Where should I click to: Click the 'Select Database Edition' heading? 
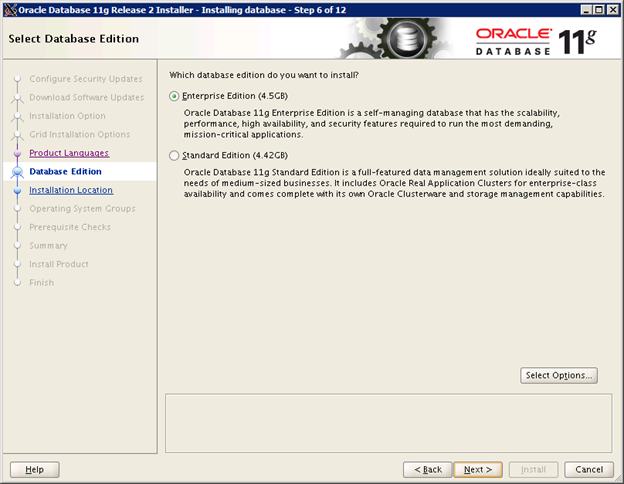tap(74, 39)
